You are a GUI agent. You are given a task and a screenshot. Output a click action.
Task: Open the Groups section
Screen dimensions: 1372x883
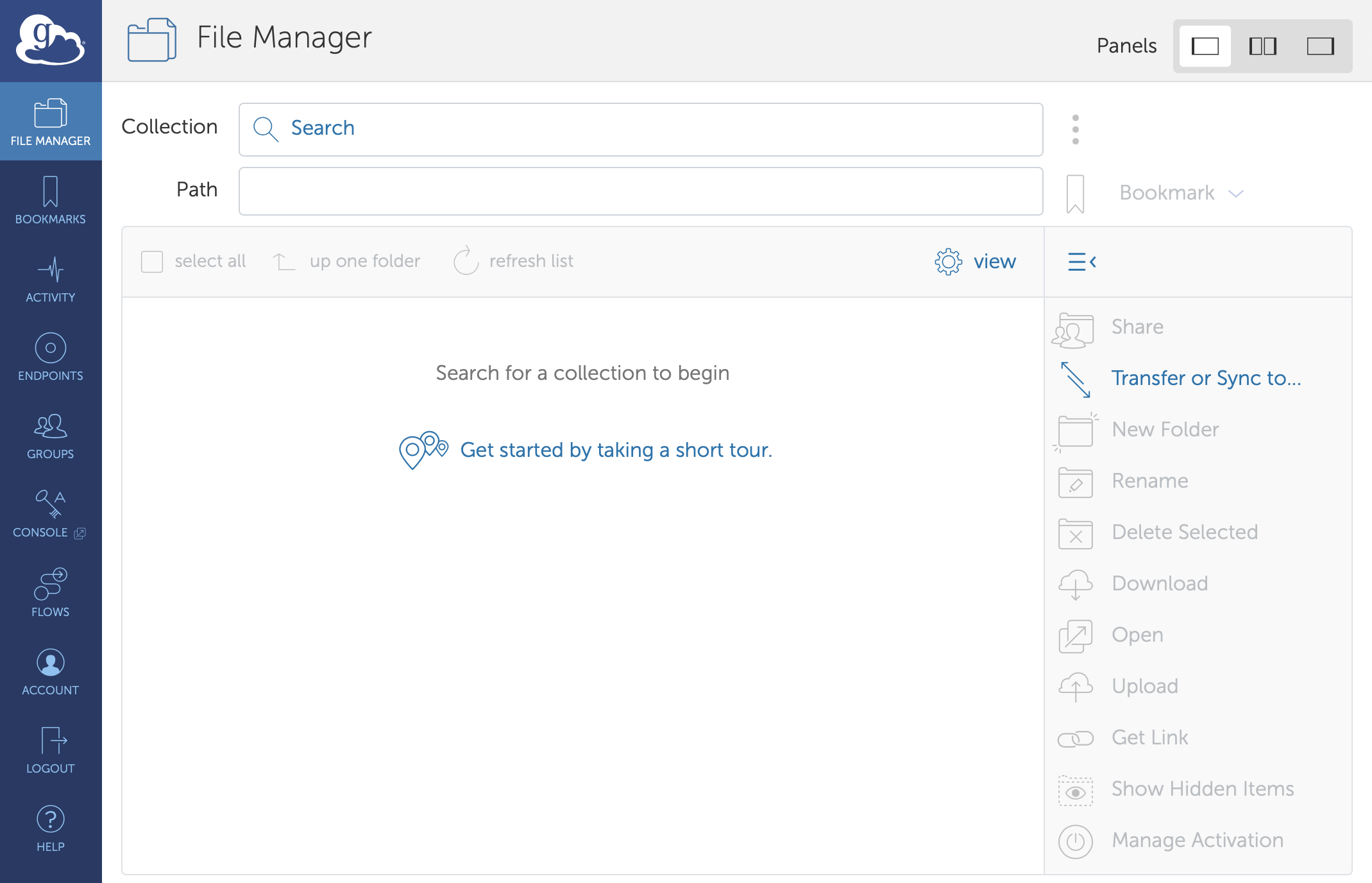51,436
